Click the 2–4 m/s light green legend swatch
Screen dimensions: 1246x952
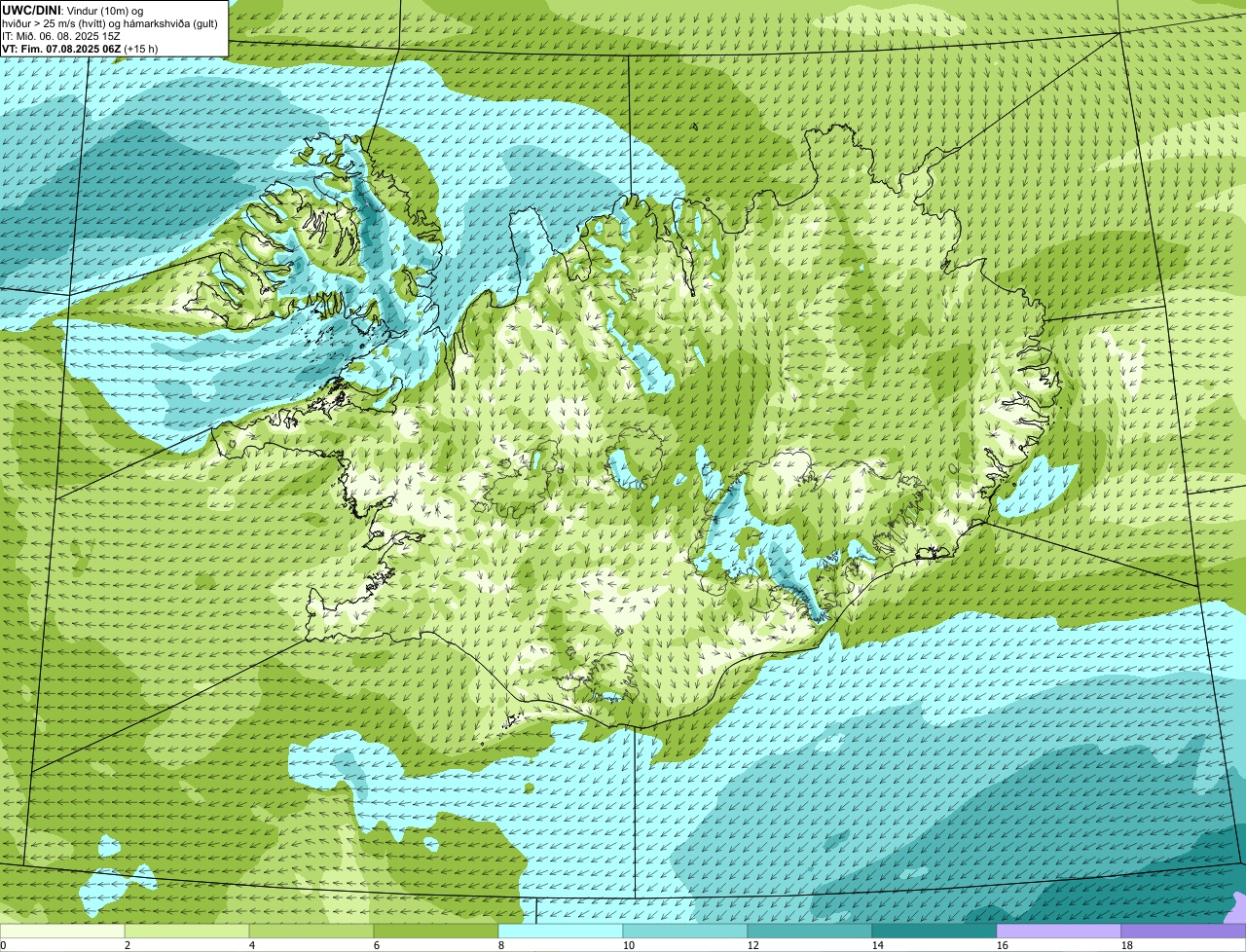pos(187,932)
